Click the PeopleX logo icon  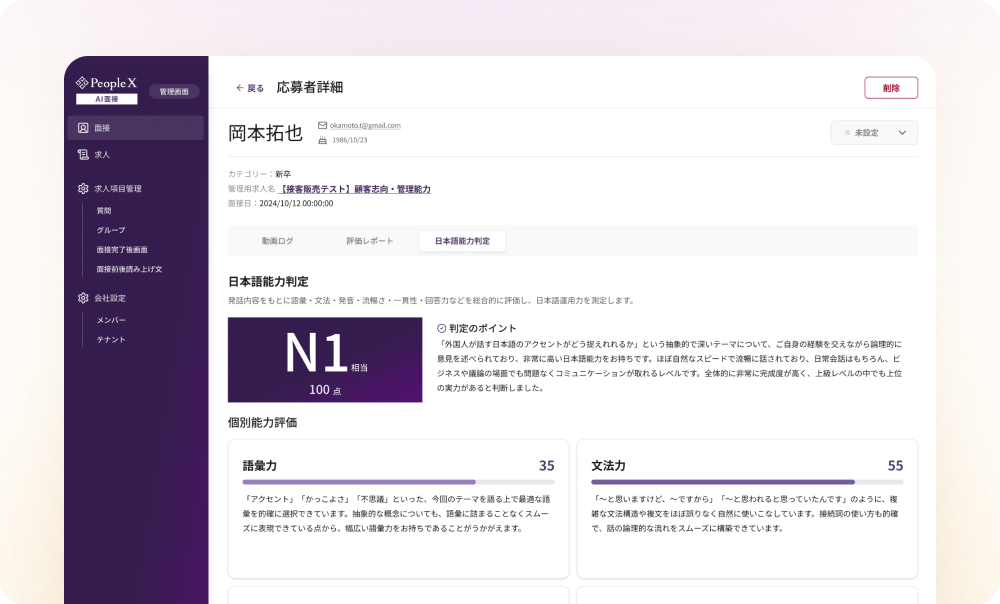pyautogui.click(x=83, y=83)
